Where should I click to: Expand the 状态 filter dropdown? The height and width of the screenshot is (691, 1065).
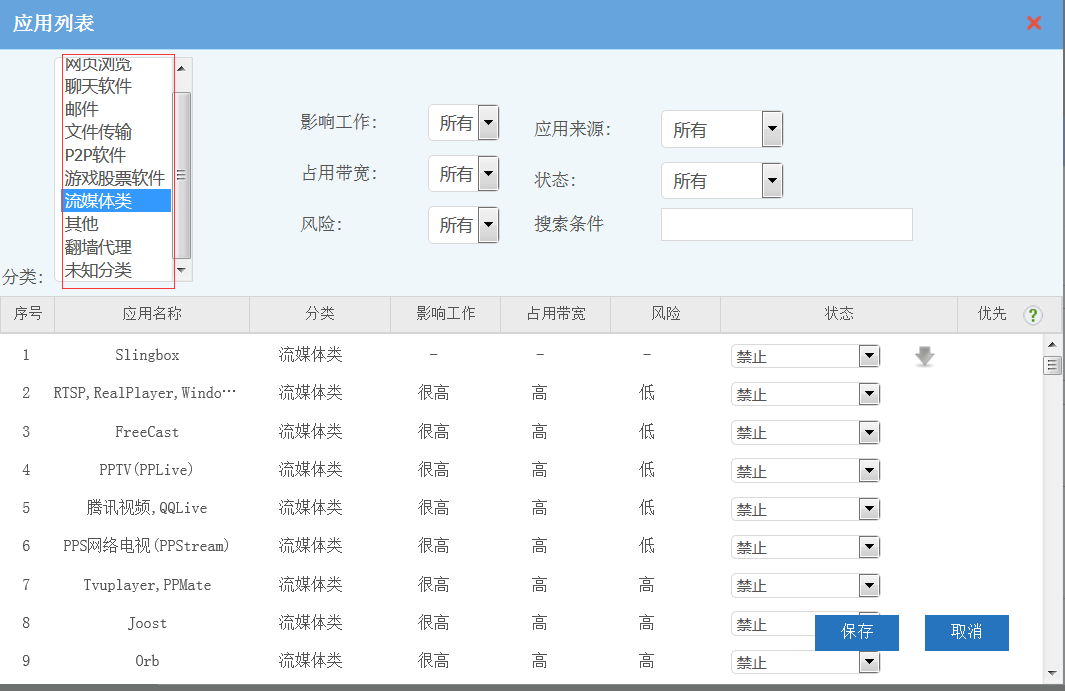click(x=721, y=181)
